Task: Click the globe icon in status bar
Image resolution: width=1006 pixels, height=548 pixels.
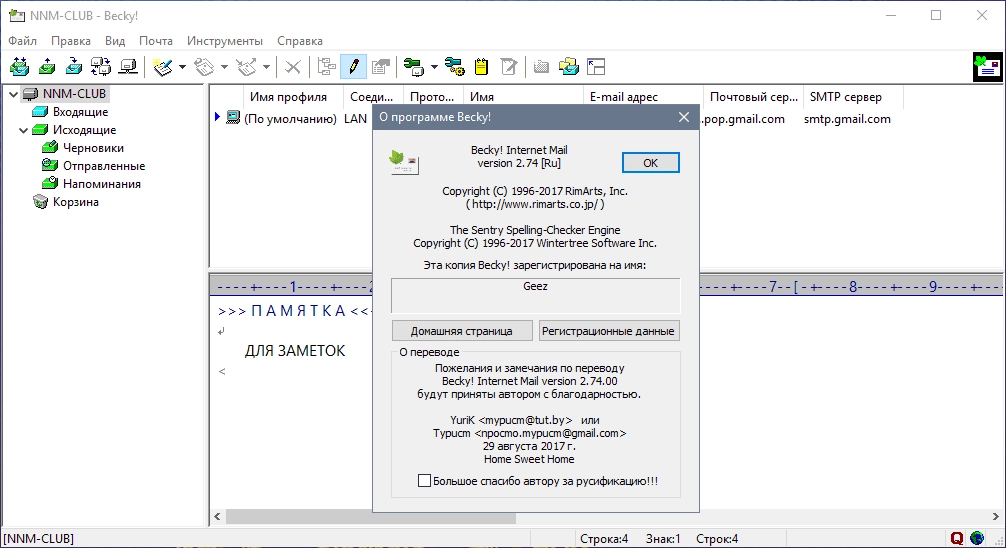Action: 977,538
